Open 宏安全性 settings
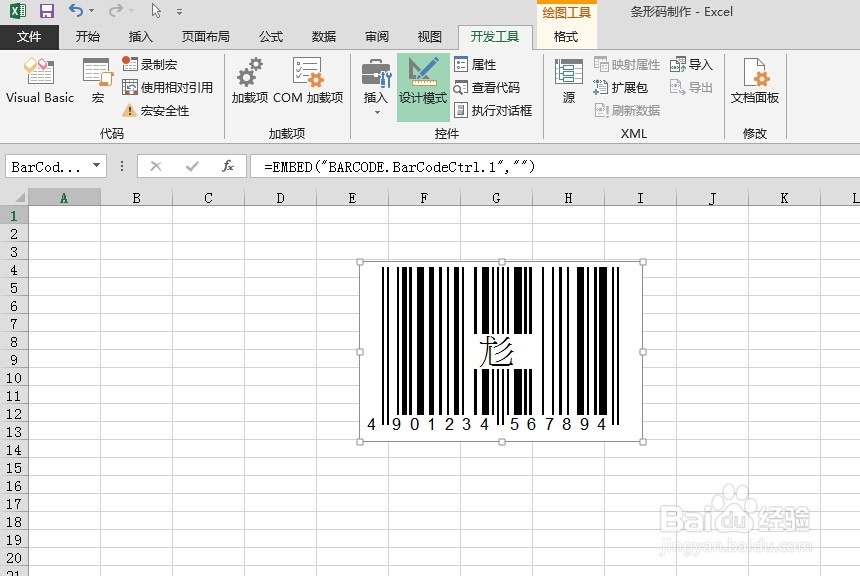Viewport: 860px width, 576px height. 155,110
